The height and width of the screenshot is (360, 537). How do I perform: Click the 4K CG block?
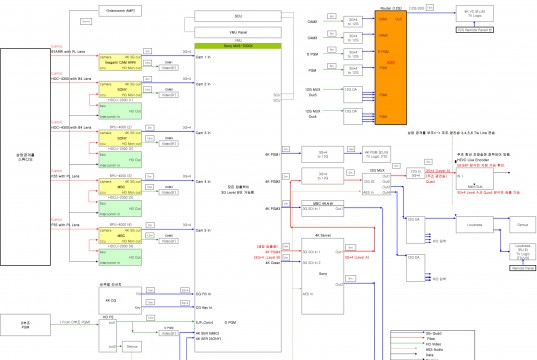120,300
